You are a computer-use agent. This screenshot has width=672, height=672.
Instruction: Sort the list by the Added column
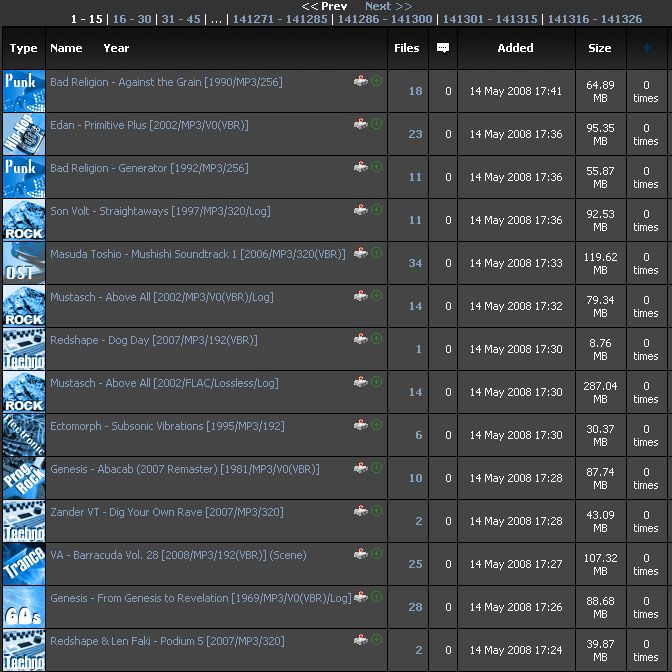(x=515, y=48)
